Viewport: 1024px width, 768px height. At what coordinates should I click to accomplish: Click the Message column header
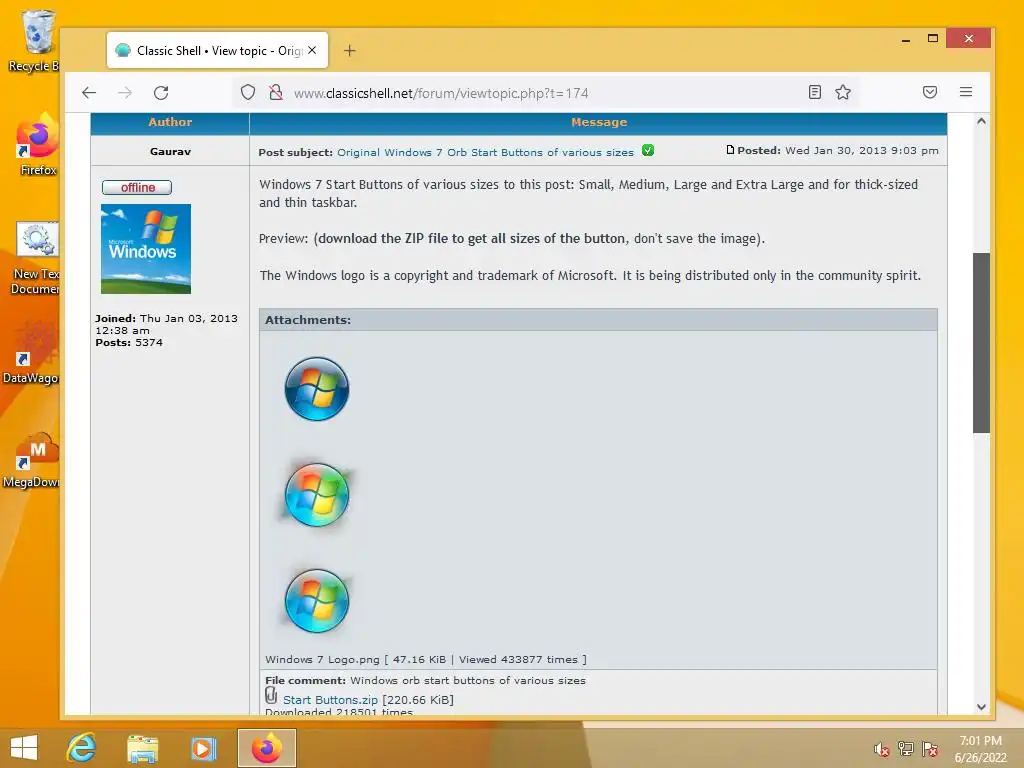(599, 122)
